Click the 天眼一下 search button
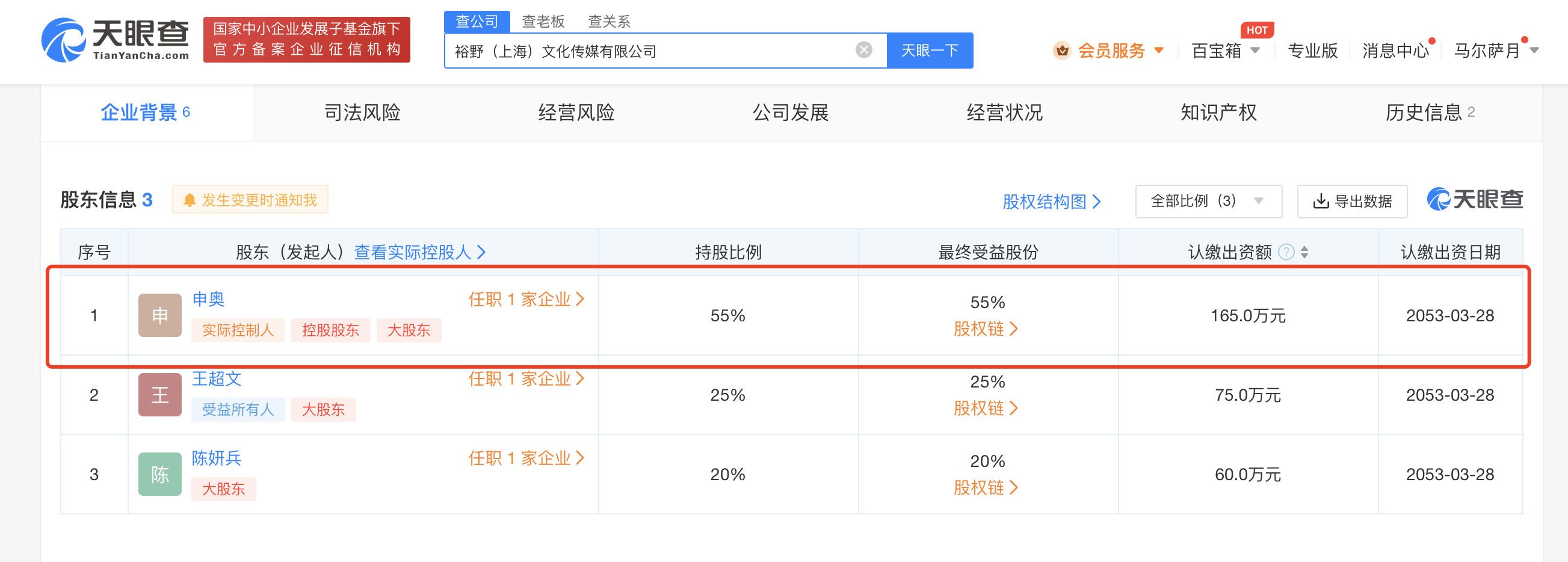This screenshot has height=562, width=1568. (930, 50)
